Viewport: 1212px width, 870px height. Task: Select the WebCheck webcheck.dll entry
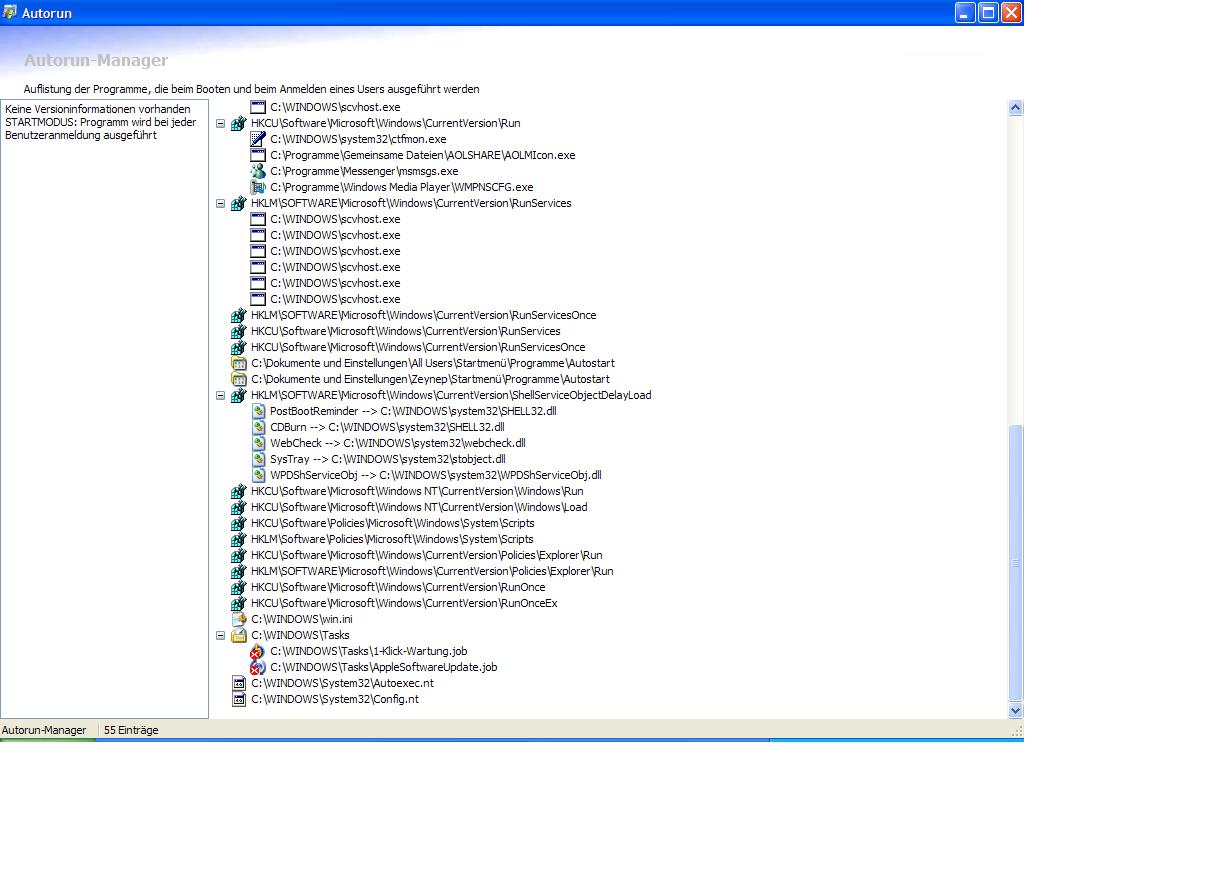[397, 443]
